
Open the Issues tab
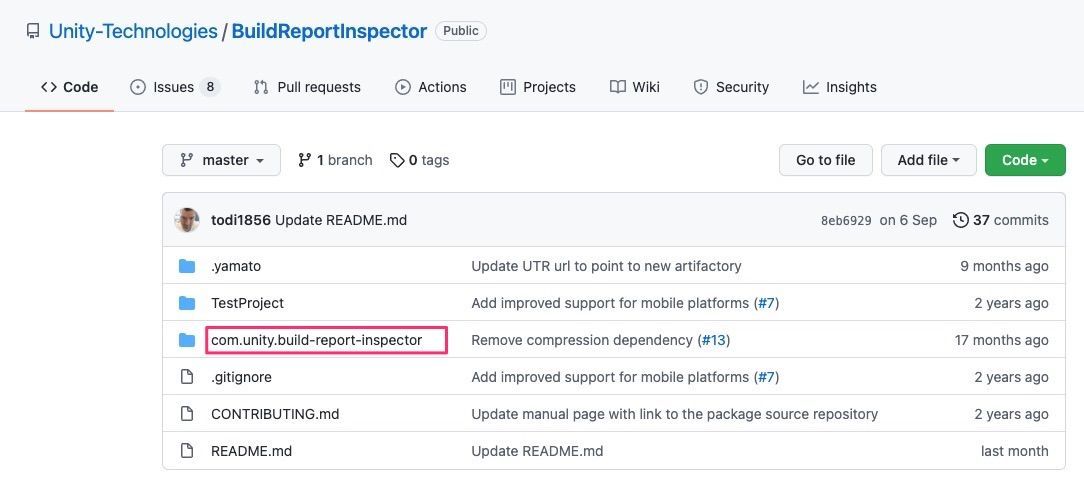point(175,87)
